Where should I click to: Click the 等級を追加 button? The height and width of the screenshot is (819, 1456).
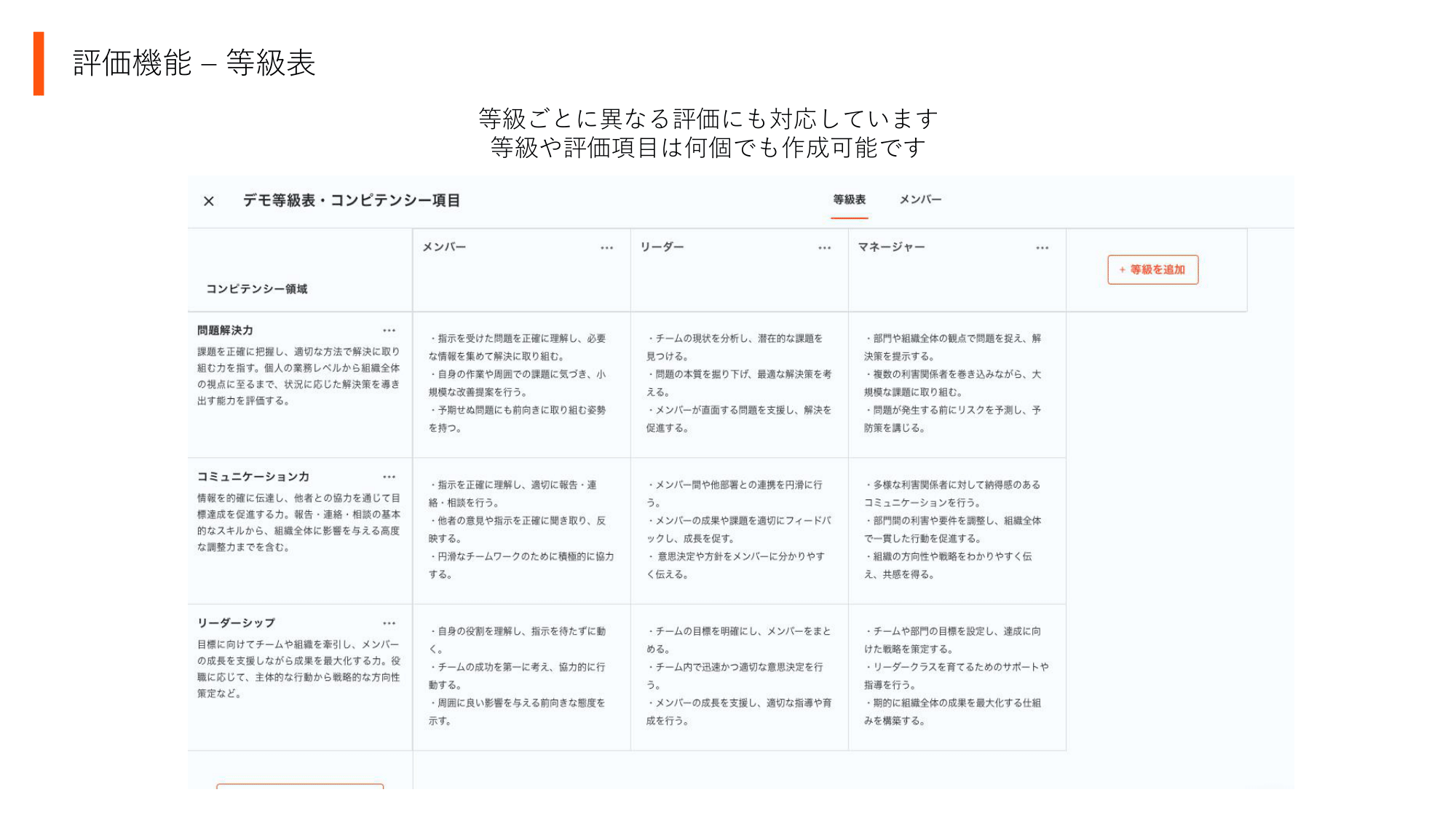[1152, 269]
